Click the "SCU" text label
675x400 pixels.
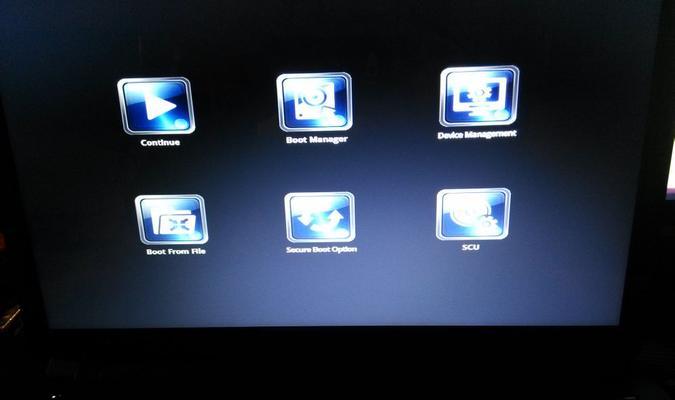pos(471,247)
